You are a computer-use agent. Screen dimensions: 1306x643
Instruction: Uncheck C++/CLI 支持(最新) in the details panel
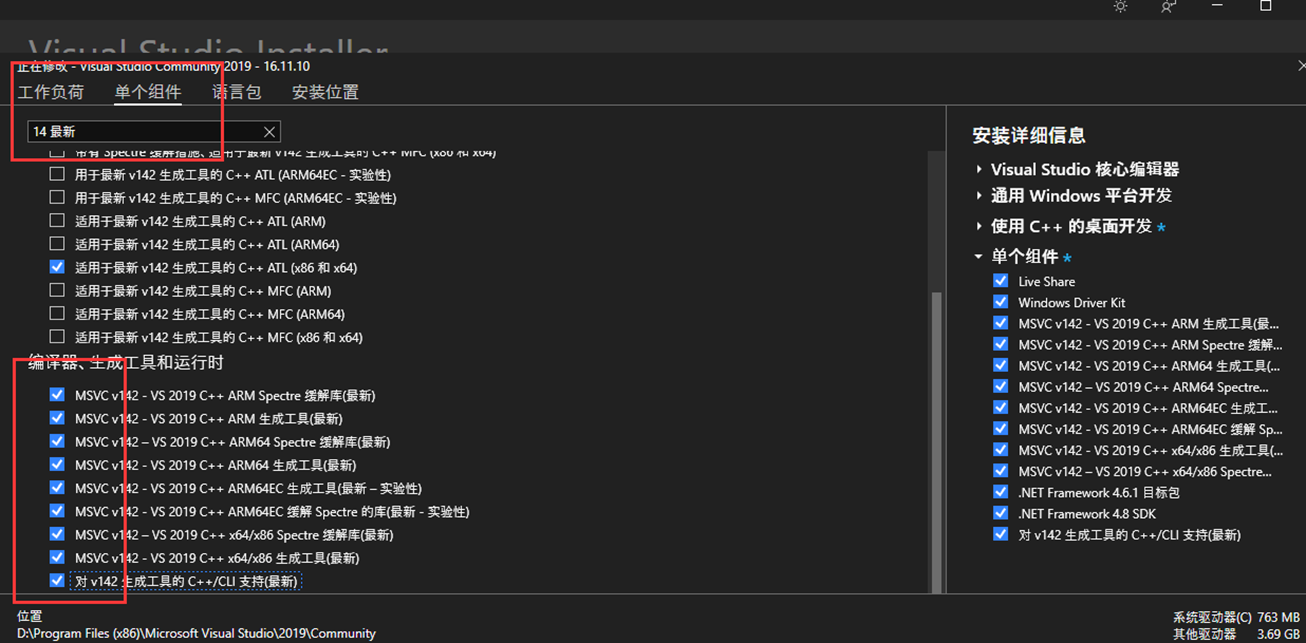coord(1001,534)
